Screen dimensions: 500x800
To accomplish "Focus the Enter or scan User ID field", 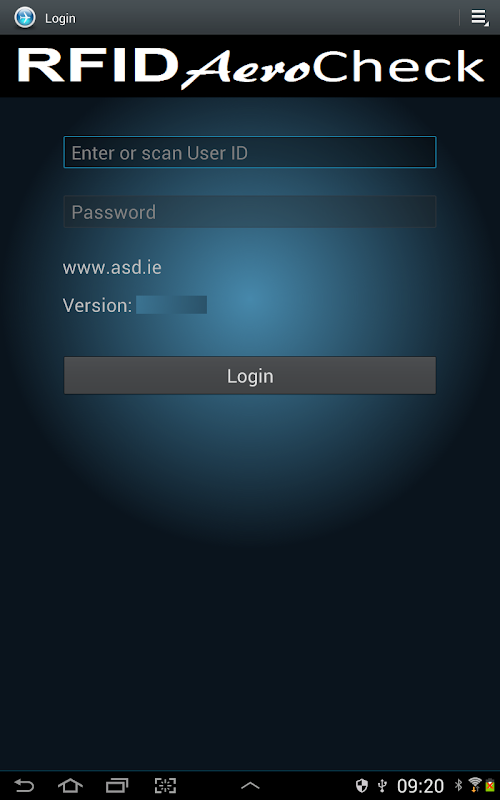I will click(x=250, y=152).
